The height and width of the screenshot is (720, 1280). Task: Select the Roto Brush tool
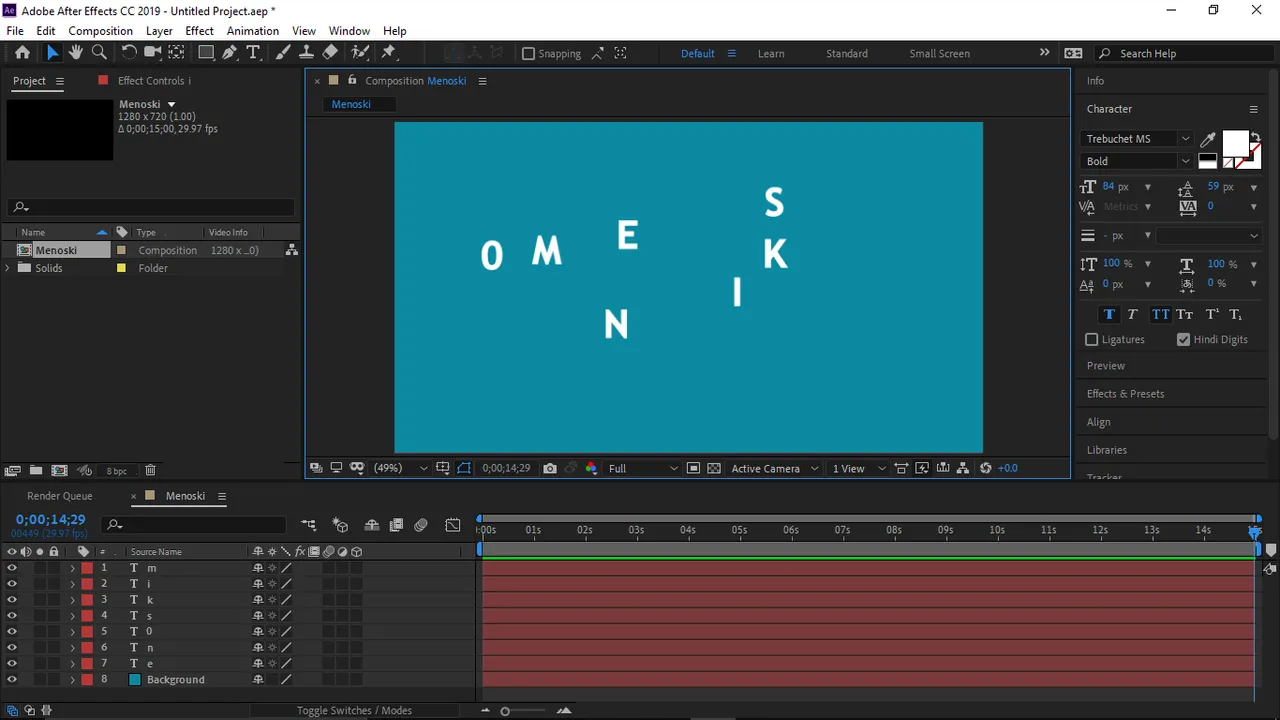coord(360,53)
